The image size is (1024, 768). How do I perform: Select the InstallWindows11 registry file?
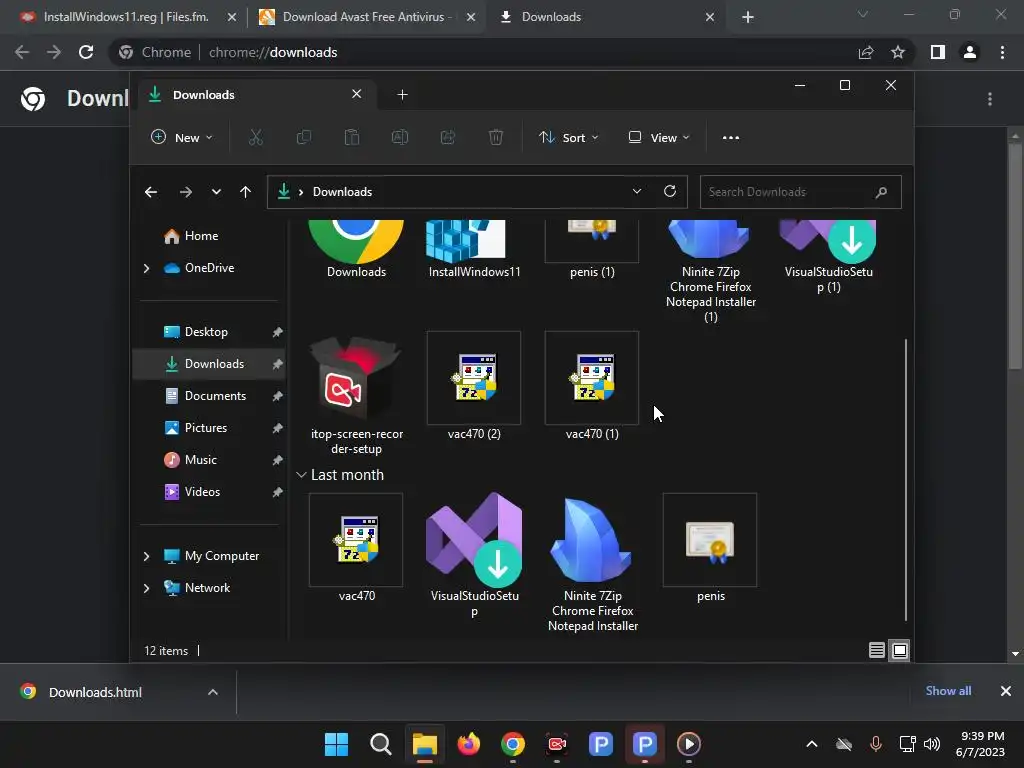click(474, 249)
